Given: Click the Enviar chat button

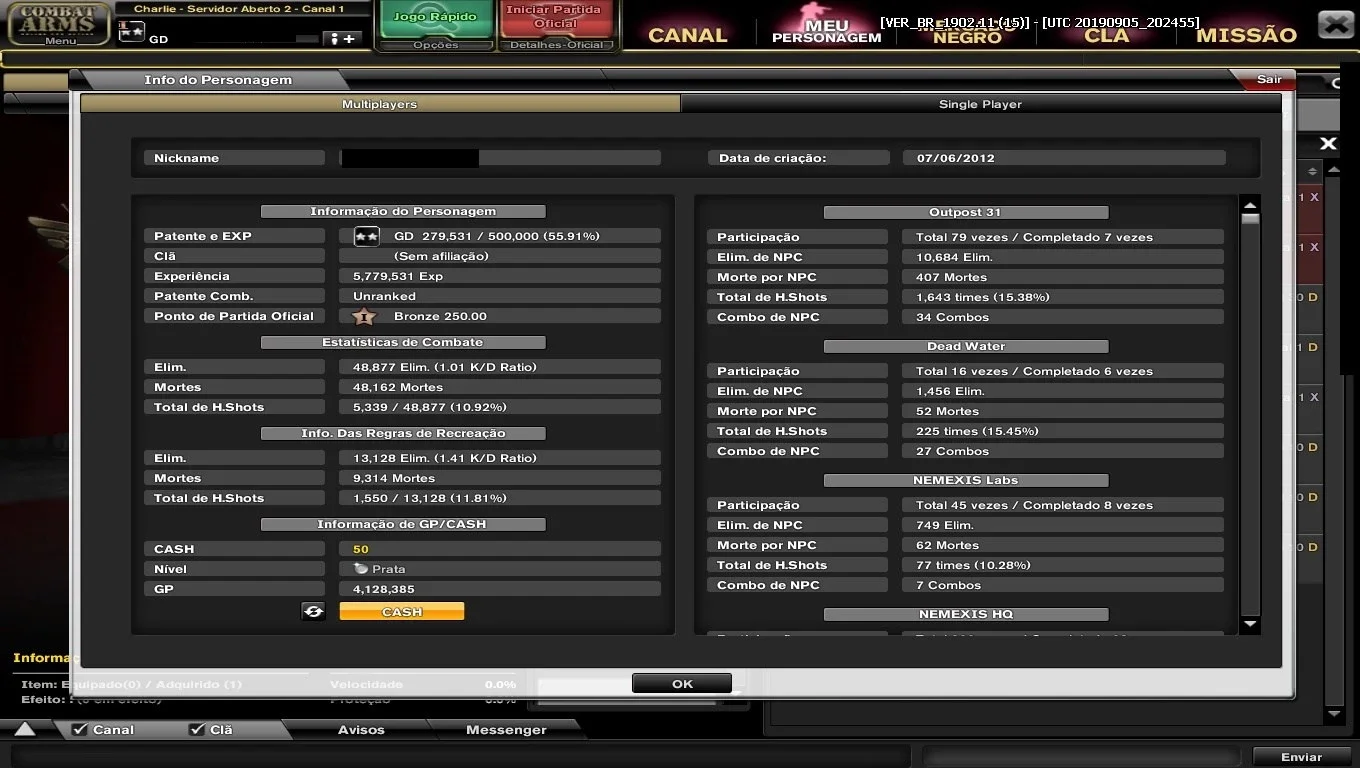Looking at the screenshot, I should (1301, 757).
